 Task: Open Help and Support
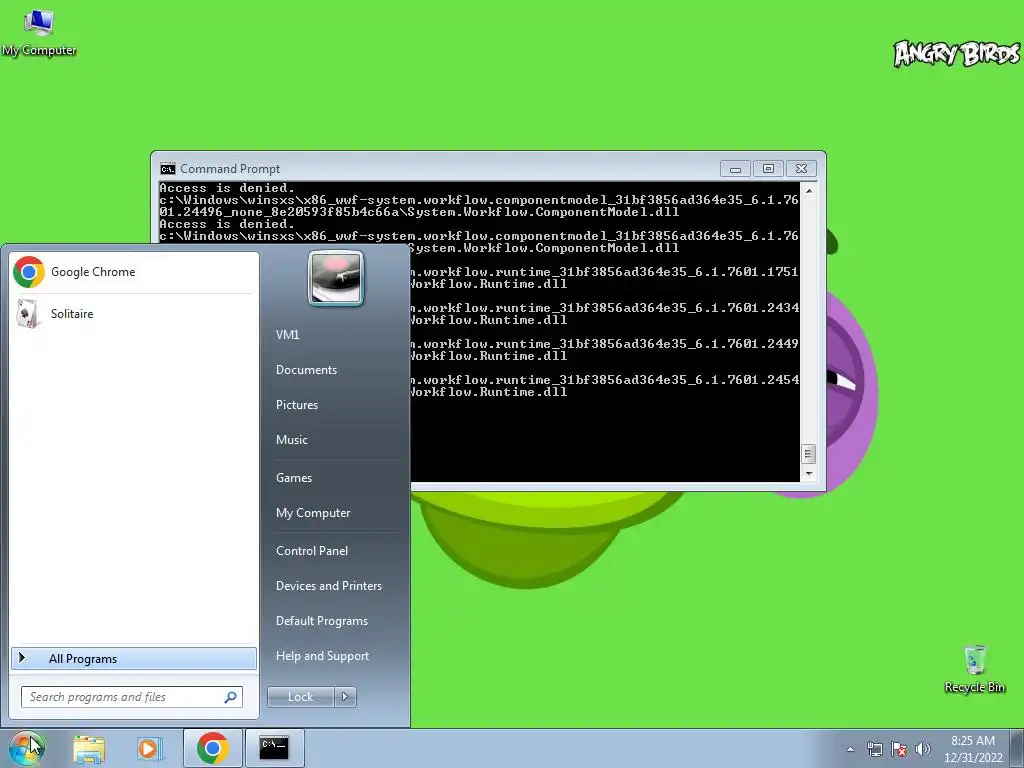[x=322, y=656]
